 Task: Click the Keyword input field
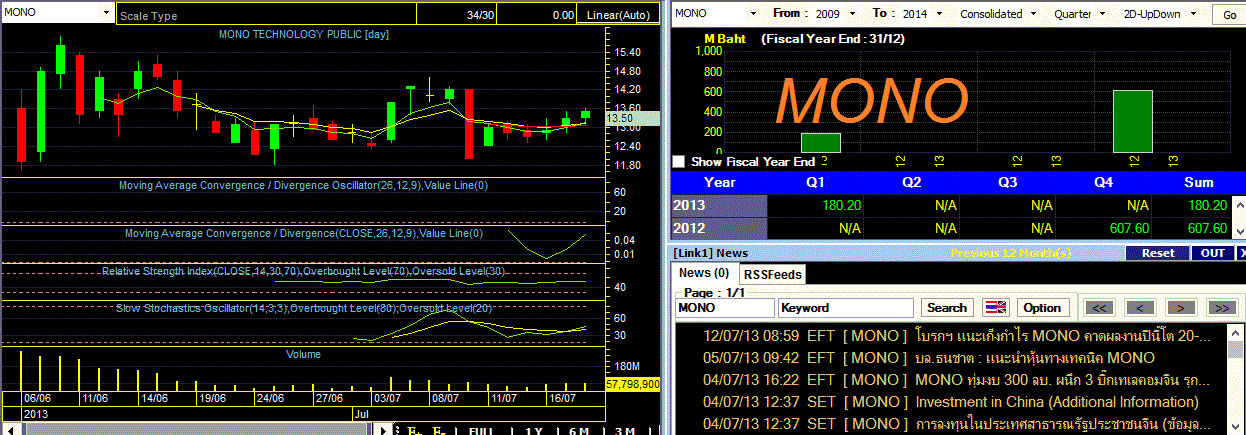[846, 308]
